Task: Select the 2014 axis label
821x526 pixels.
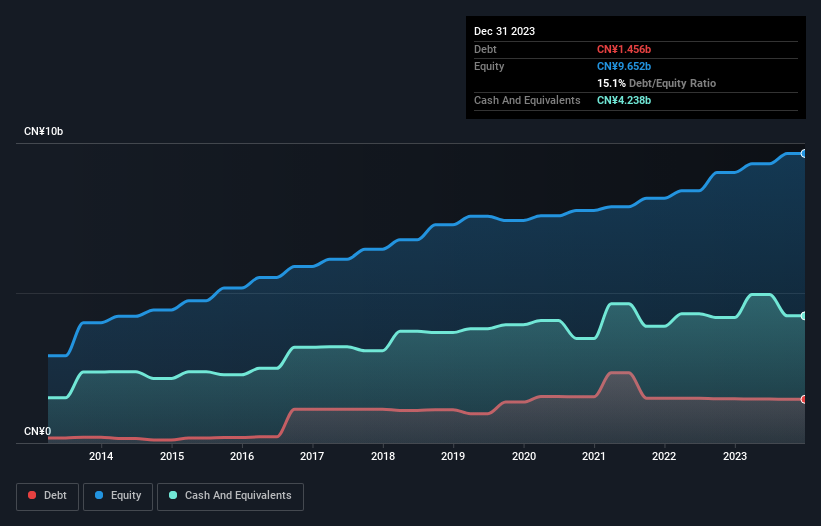Action: tap(101, 456)
